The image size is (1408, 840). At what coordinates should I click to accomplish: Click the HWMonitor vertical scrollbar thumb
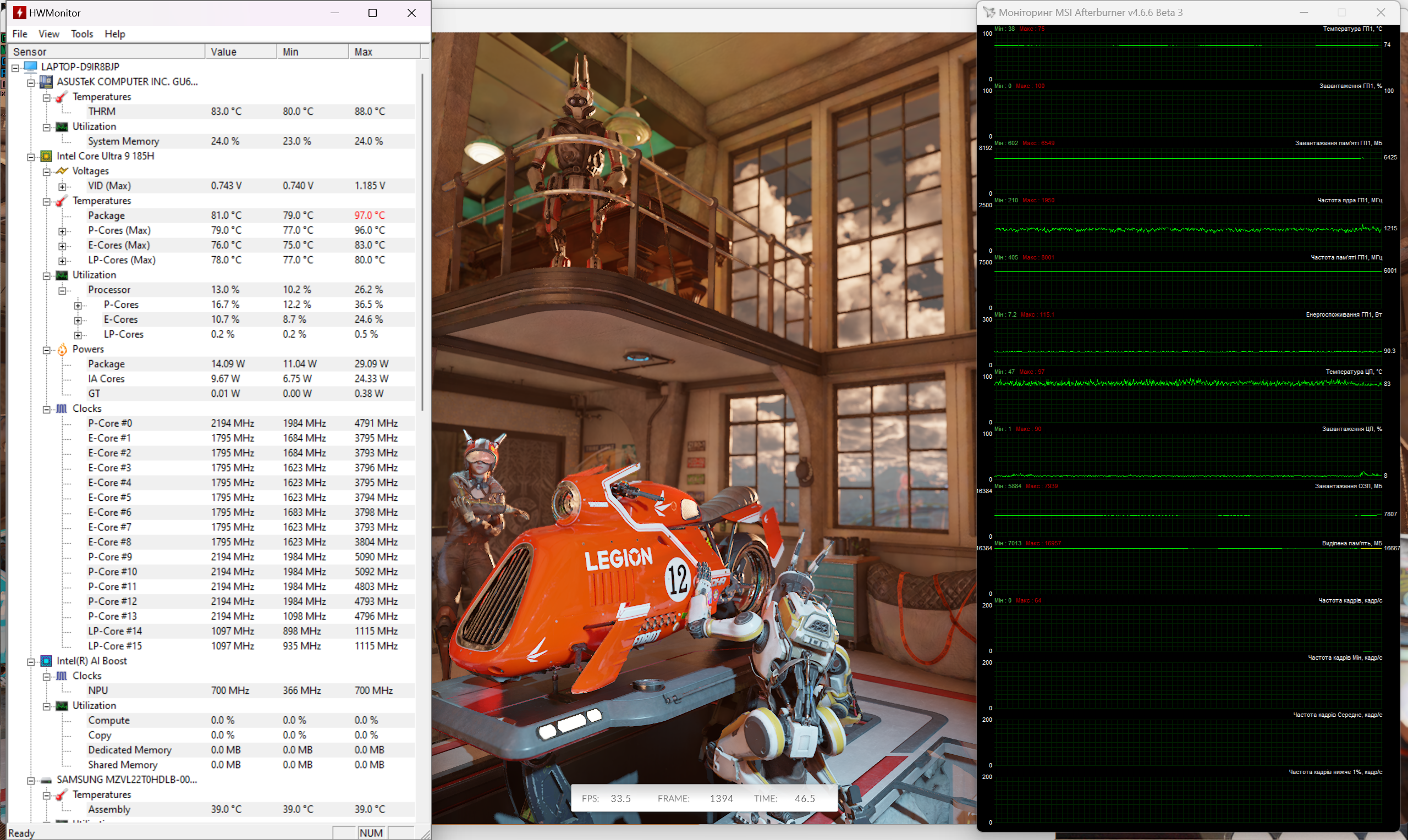422,242
